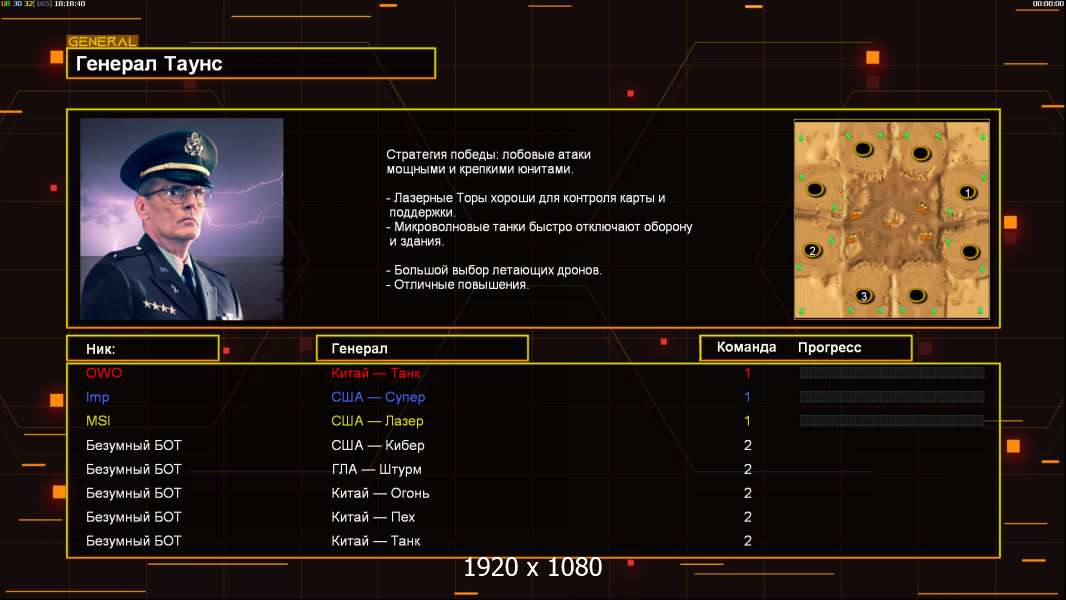Click the blue Imp player name
This screenshot has height=600, width=1066.
97,397
